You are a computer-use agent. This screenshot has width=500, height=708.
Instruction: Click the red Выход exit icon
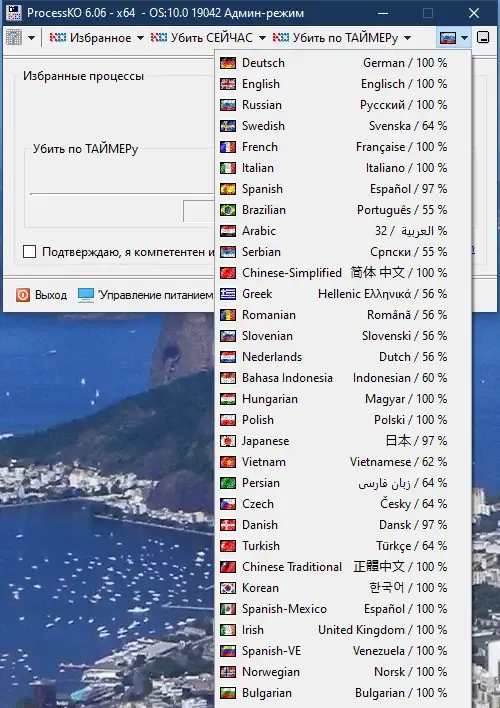pyautogui.click(x=23, y=295)
